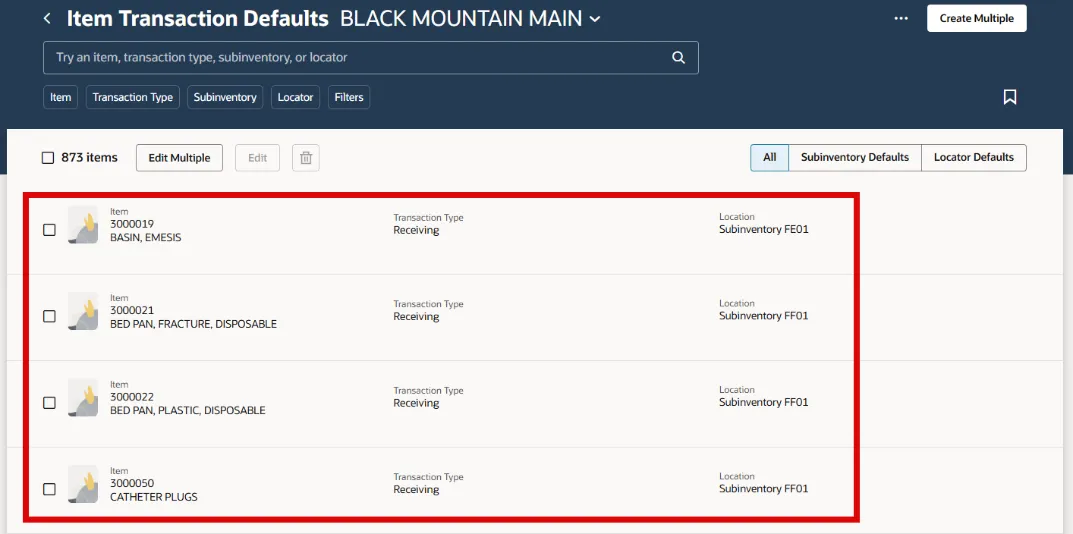Open the Subinventory filter chip
The width and height of the screenshot is (1073, 534).
[x=225, y=97]
